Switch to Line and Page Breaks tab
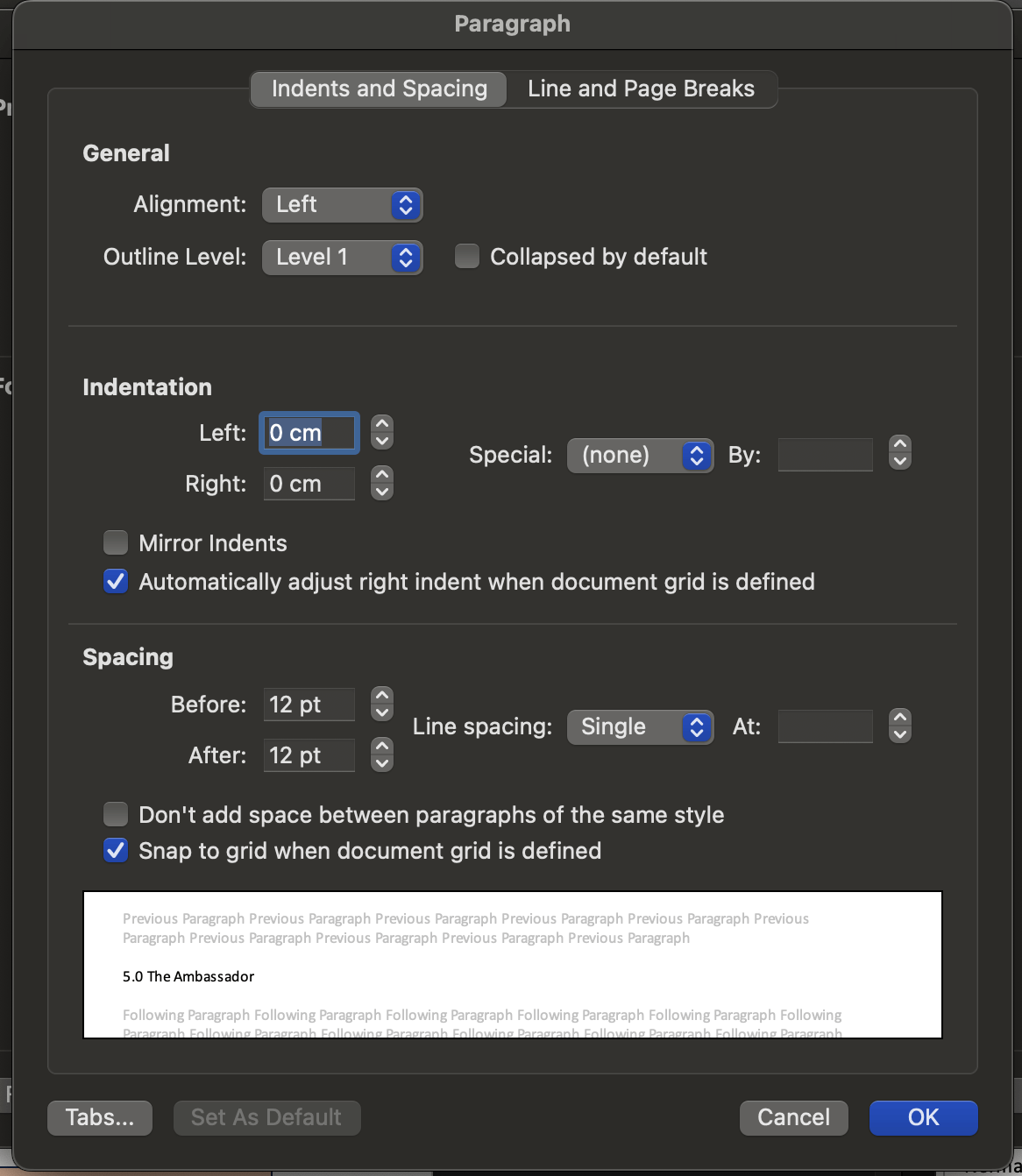The image size is (1022, 1176). [642, 89]
